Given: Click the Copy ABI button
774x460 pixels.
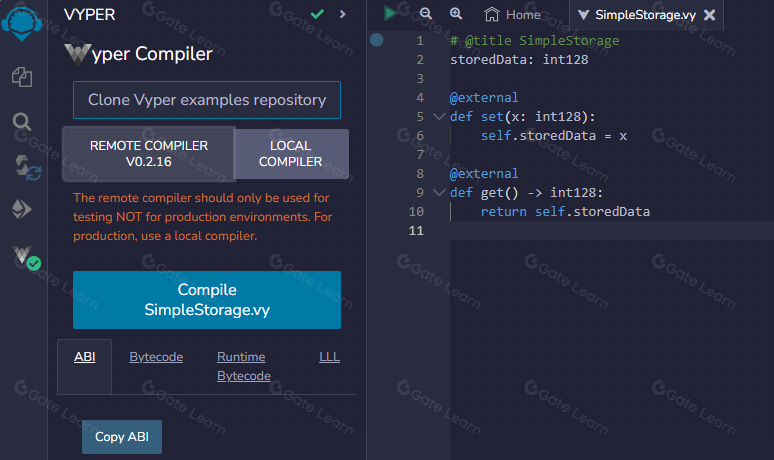Looking at the screenshot, I should [x=121, y=437].
